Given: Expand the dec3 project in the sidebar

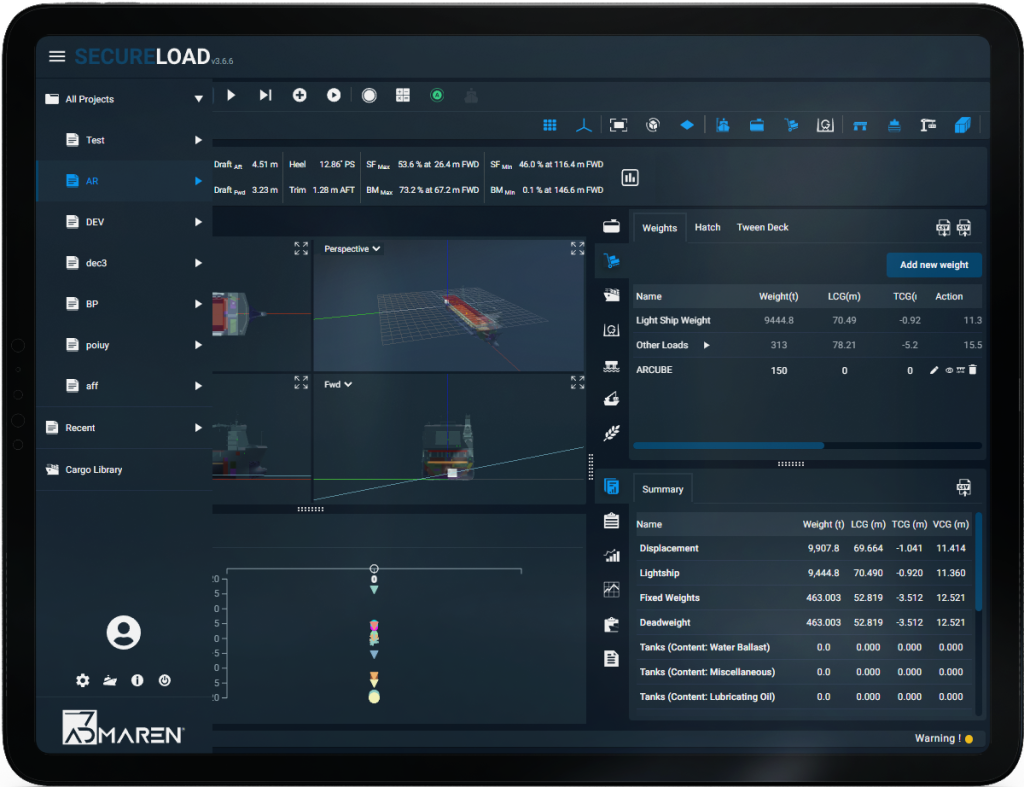Looking at the screenshot, I should coord(197,263).
